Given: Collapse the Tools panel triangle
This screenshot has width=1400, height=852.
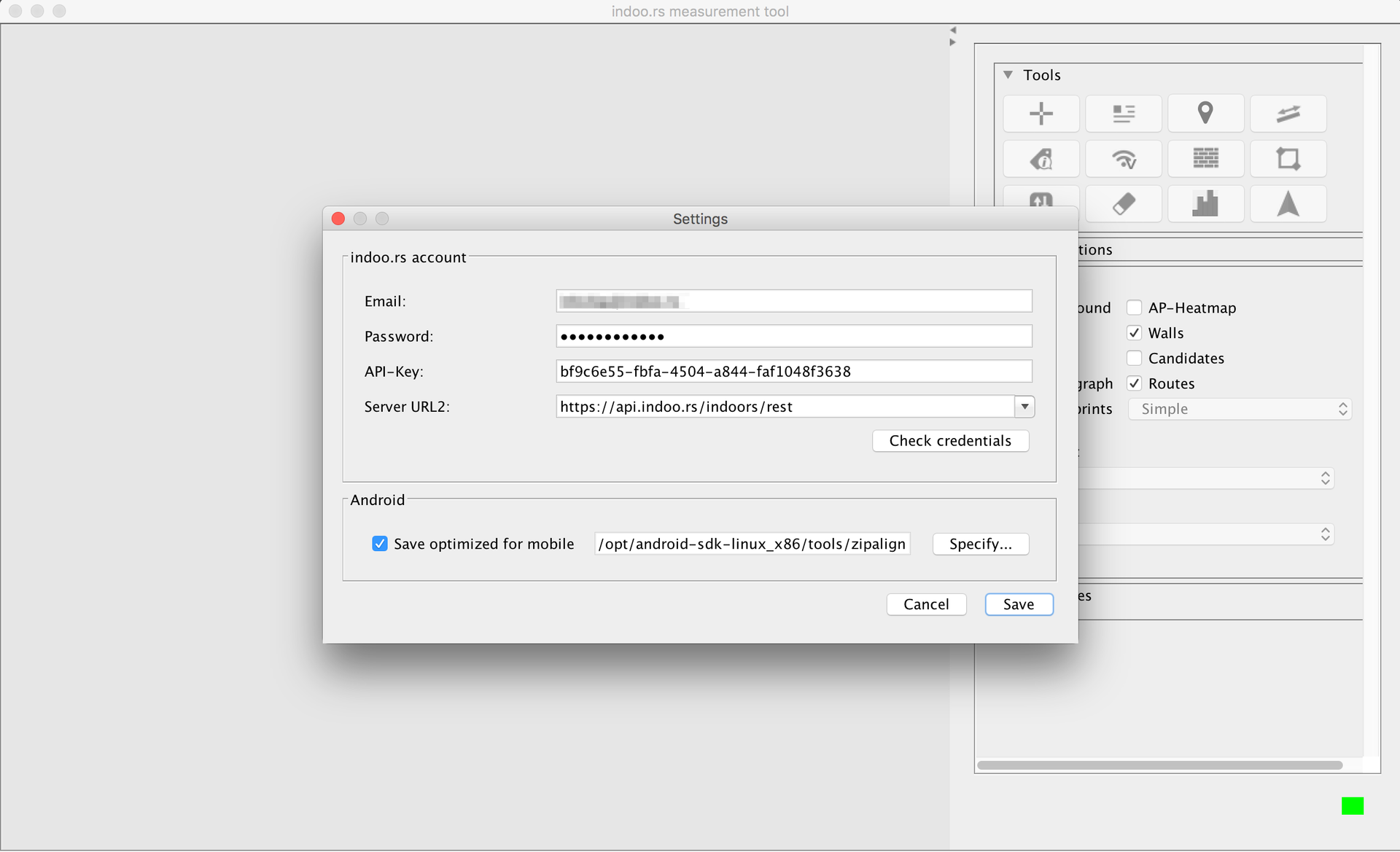Looking at the screenshot, I should click(x=1008, y=75).
